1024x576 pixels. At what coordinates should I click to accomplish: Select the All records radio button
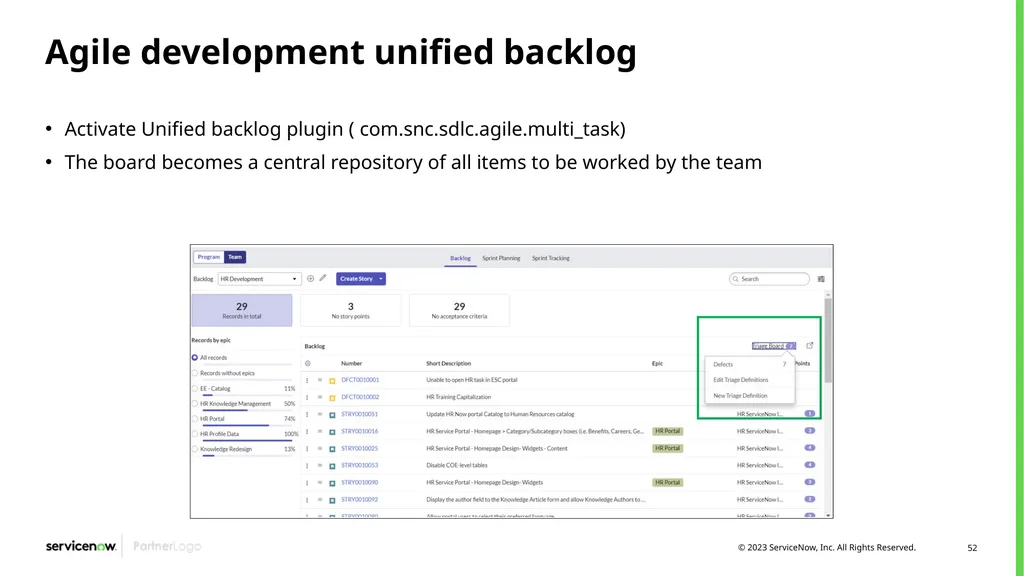(x=195, y=358)
